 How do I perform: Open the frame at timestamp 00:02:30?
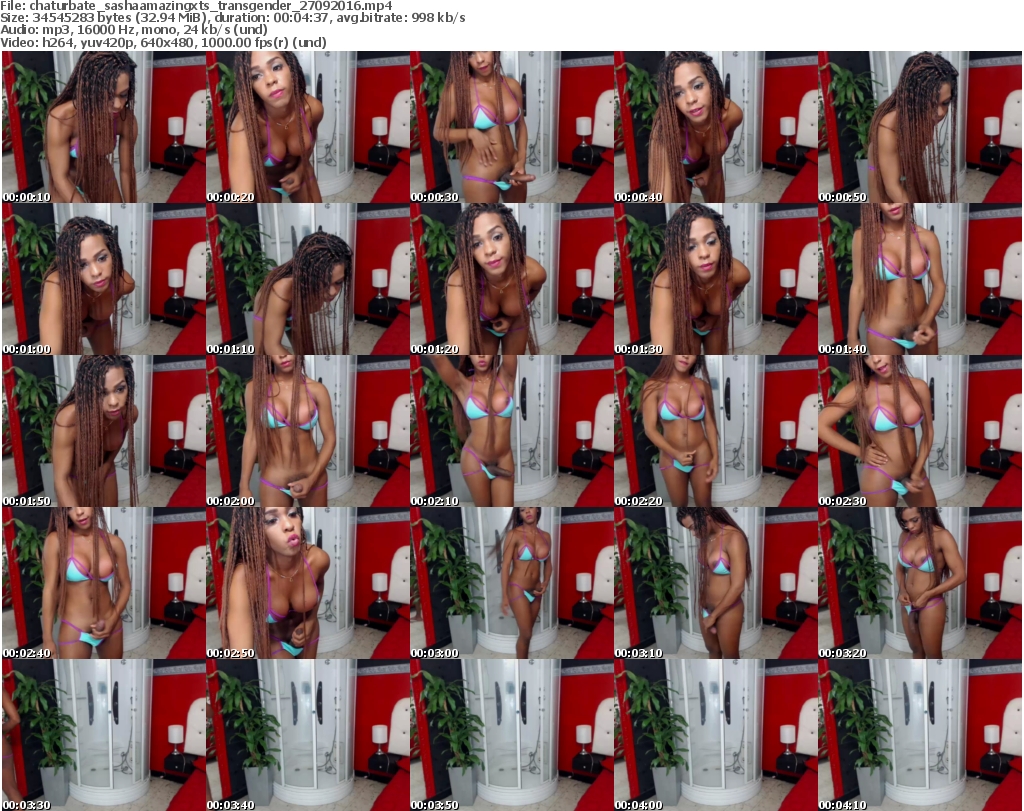click(x=920, y=432)
